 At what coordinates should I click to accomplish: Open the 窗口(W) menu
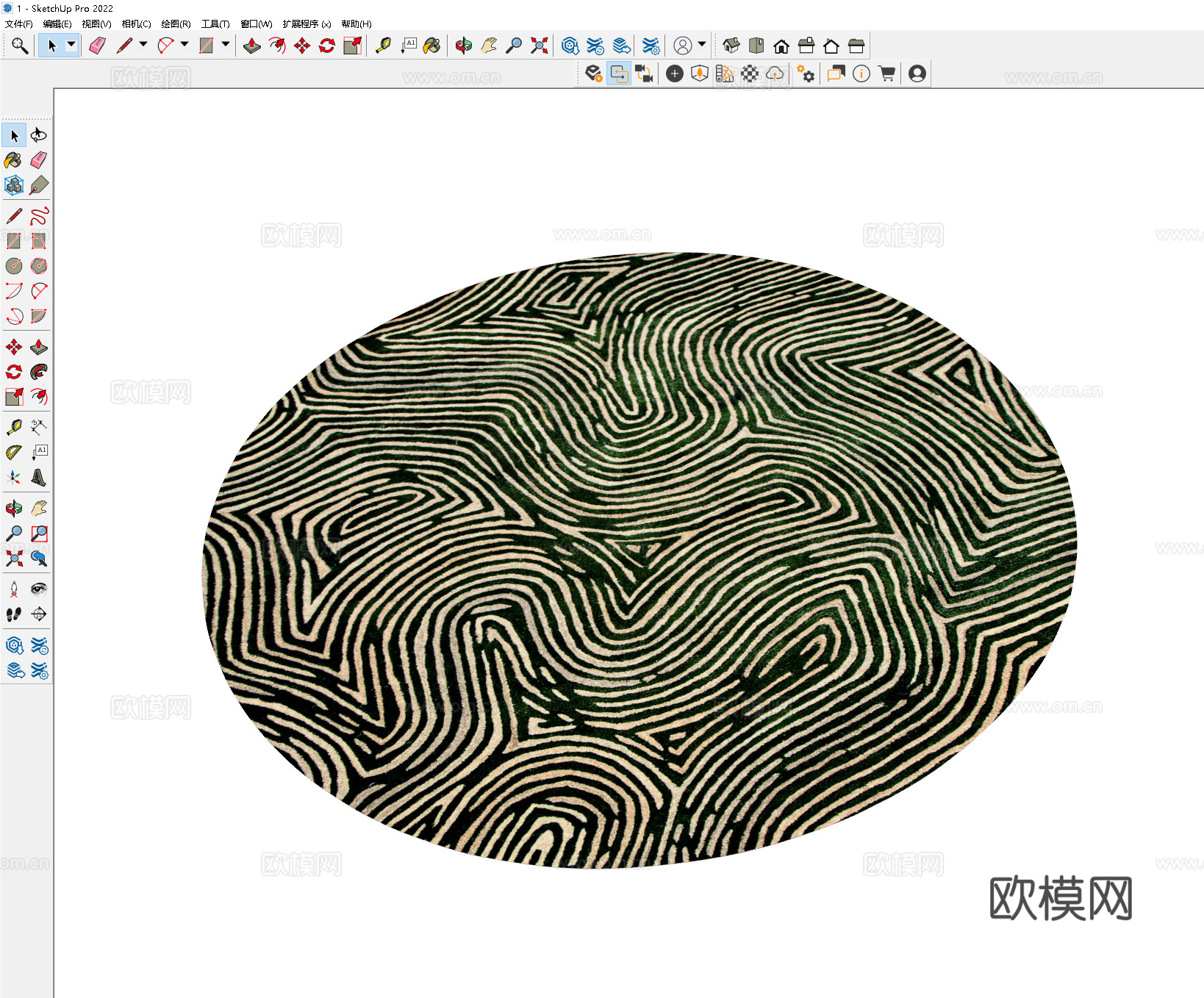click(x=257, y=24)
